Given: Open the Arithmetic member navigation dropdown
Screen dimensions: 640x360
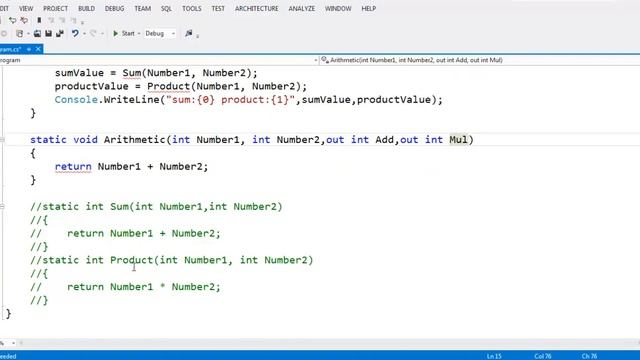Looking at the screenshot, I should coord(480,60).
